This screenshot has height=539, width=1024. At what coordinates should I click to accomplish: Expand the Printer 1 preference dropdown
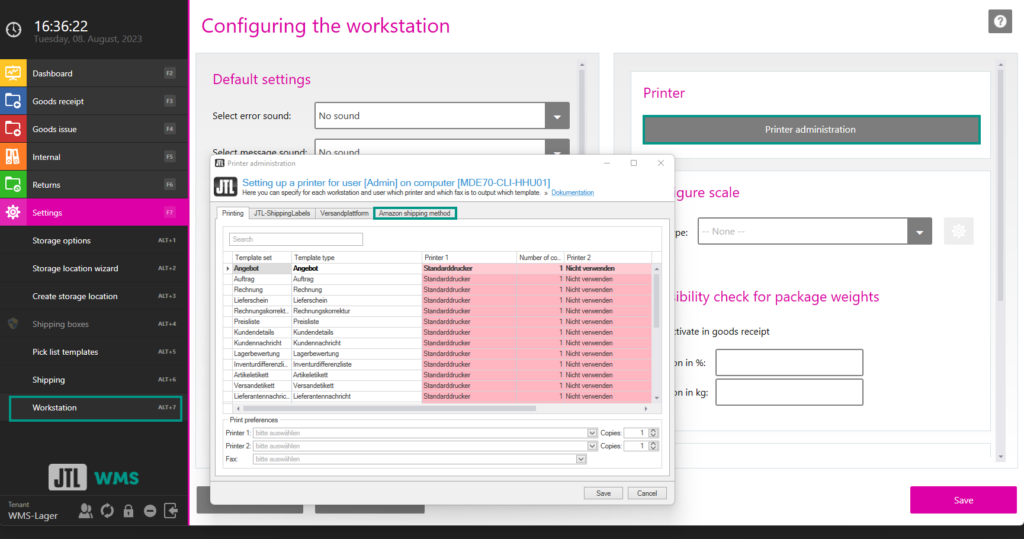click(x=592, y=433)
